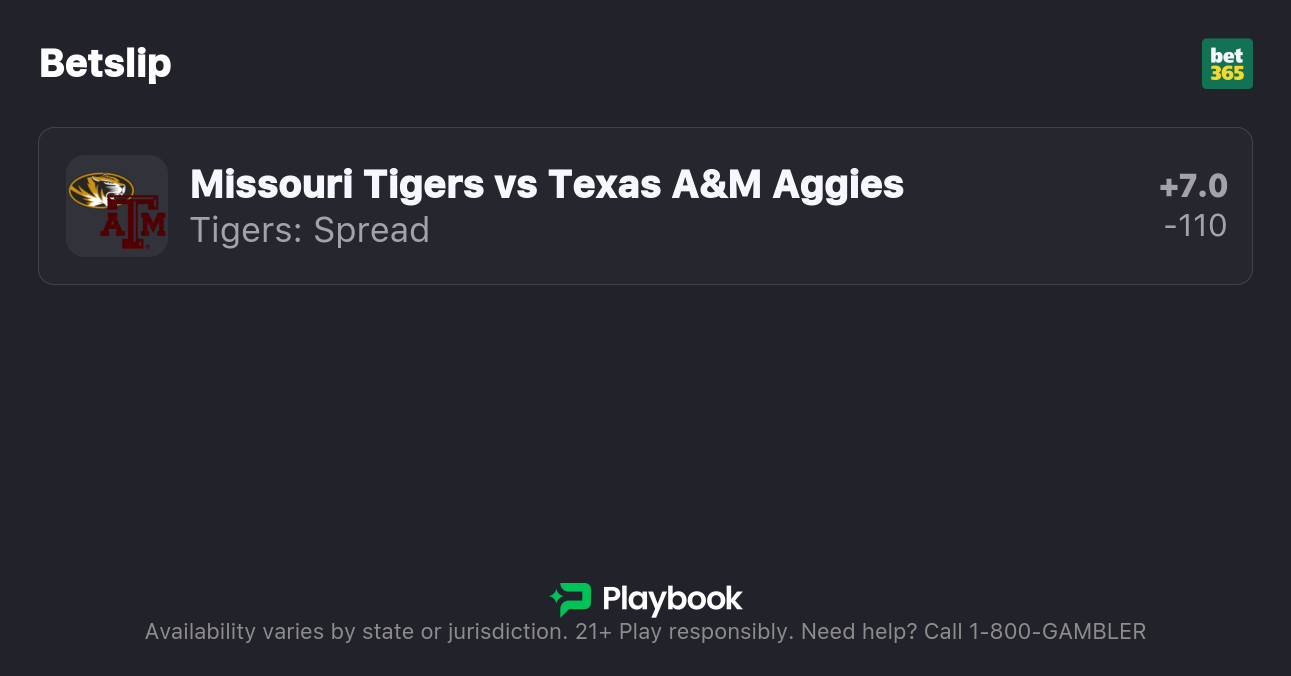Click the +7.0 spread value
The height and width of the screenshot is (676, 1291).
1193,186
